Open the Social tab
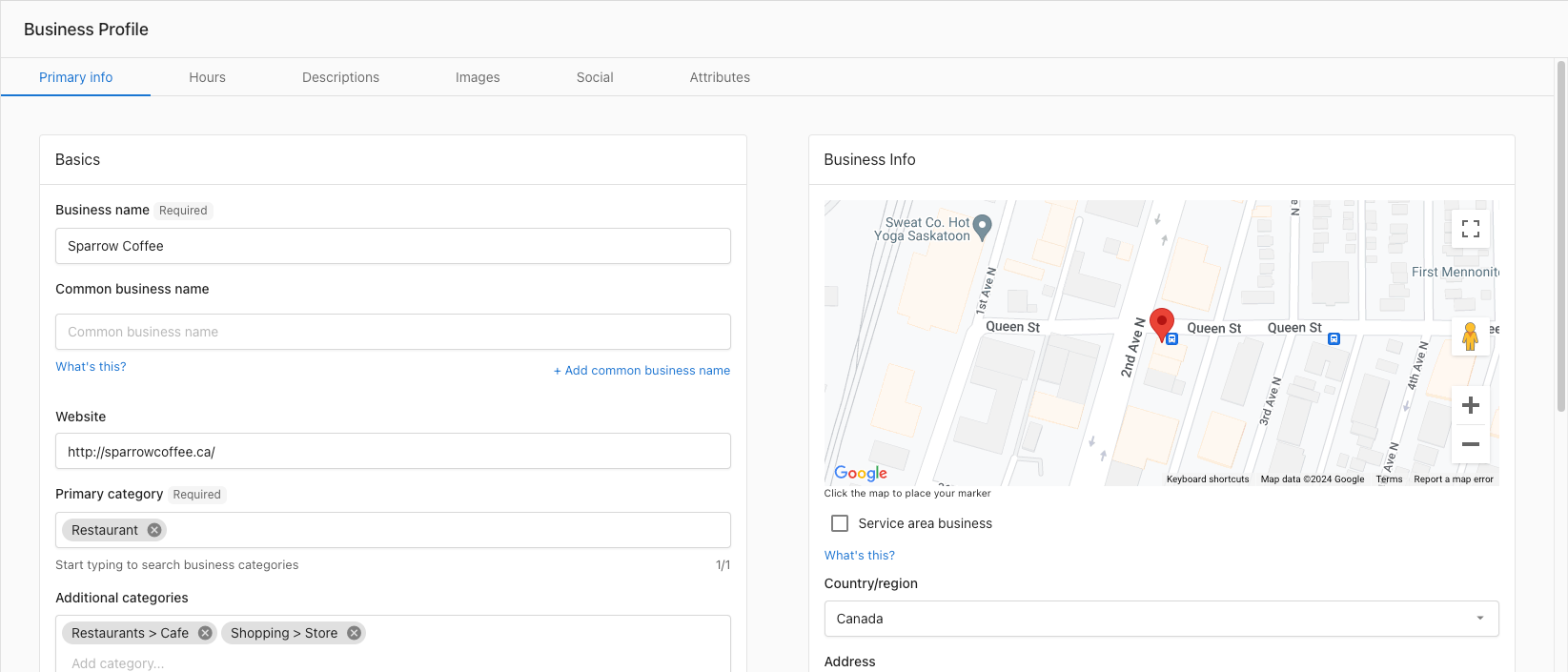1568x672 pixels. click(595, 77)
